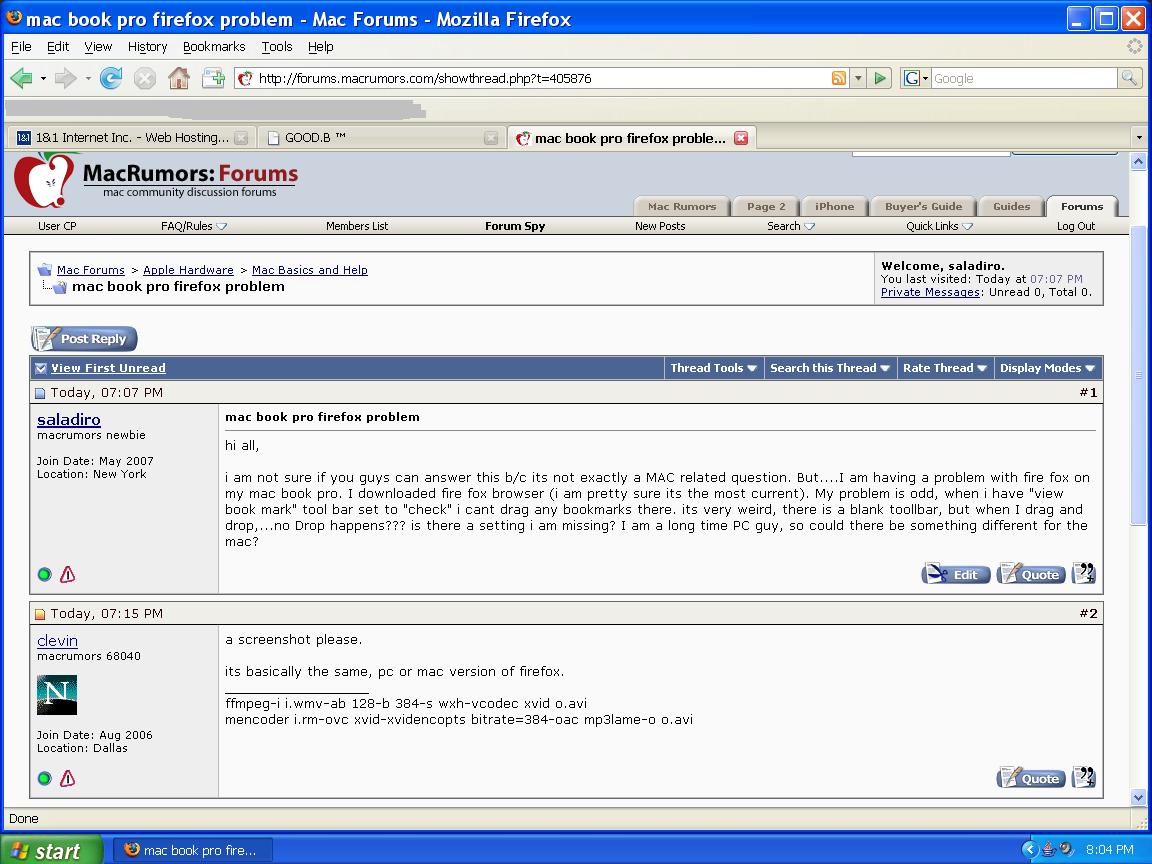Click multi-quote icon on post #1

click(x=1084, y=574)
